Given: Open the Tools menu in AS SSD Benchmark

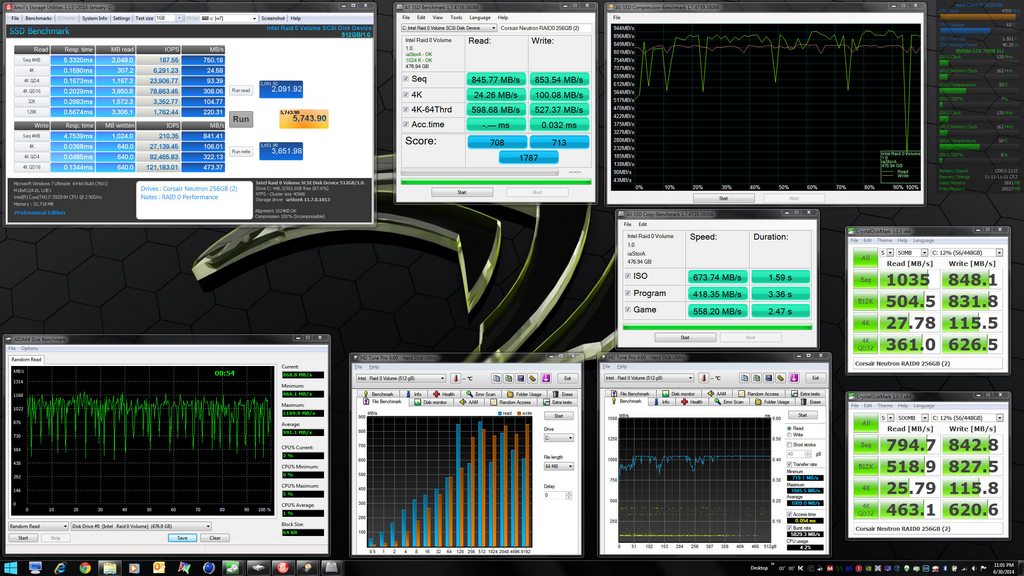Looking at the screenshot, I should point(456,18).
